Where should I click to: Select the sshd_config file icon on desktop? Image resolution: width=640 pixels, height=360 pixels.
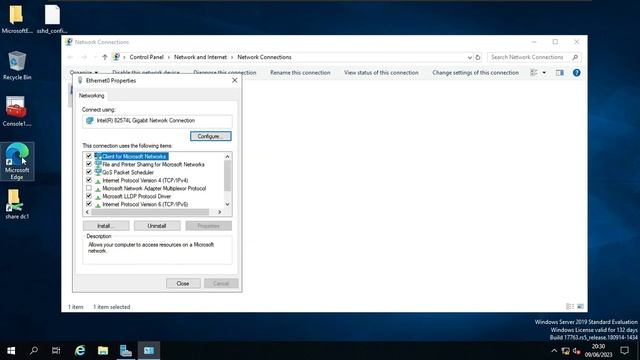52,19
